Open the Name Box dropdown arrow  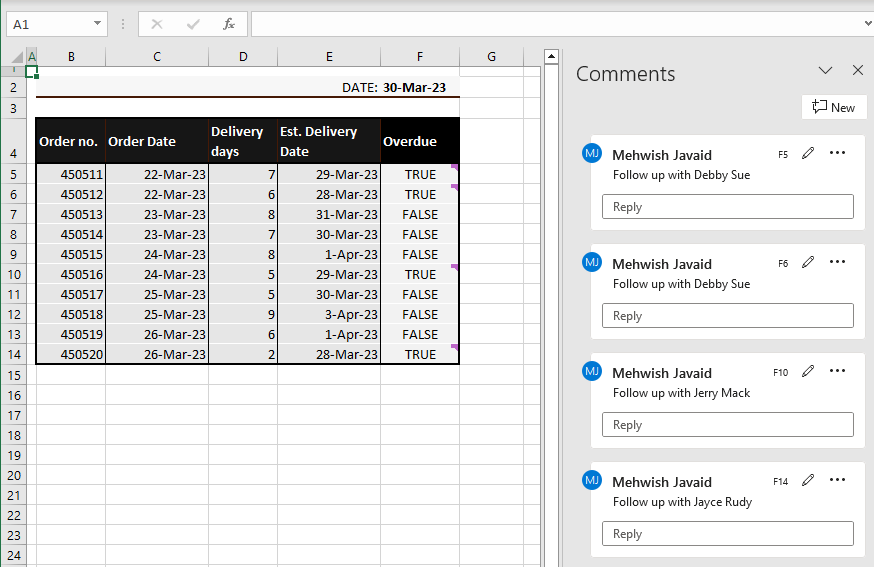[x=97, y=23]
